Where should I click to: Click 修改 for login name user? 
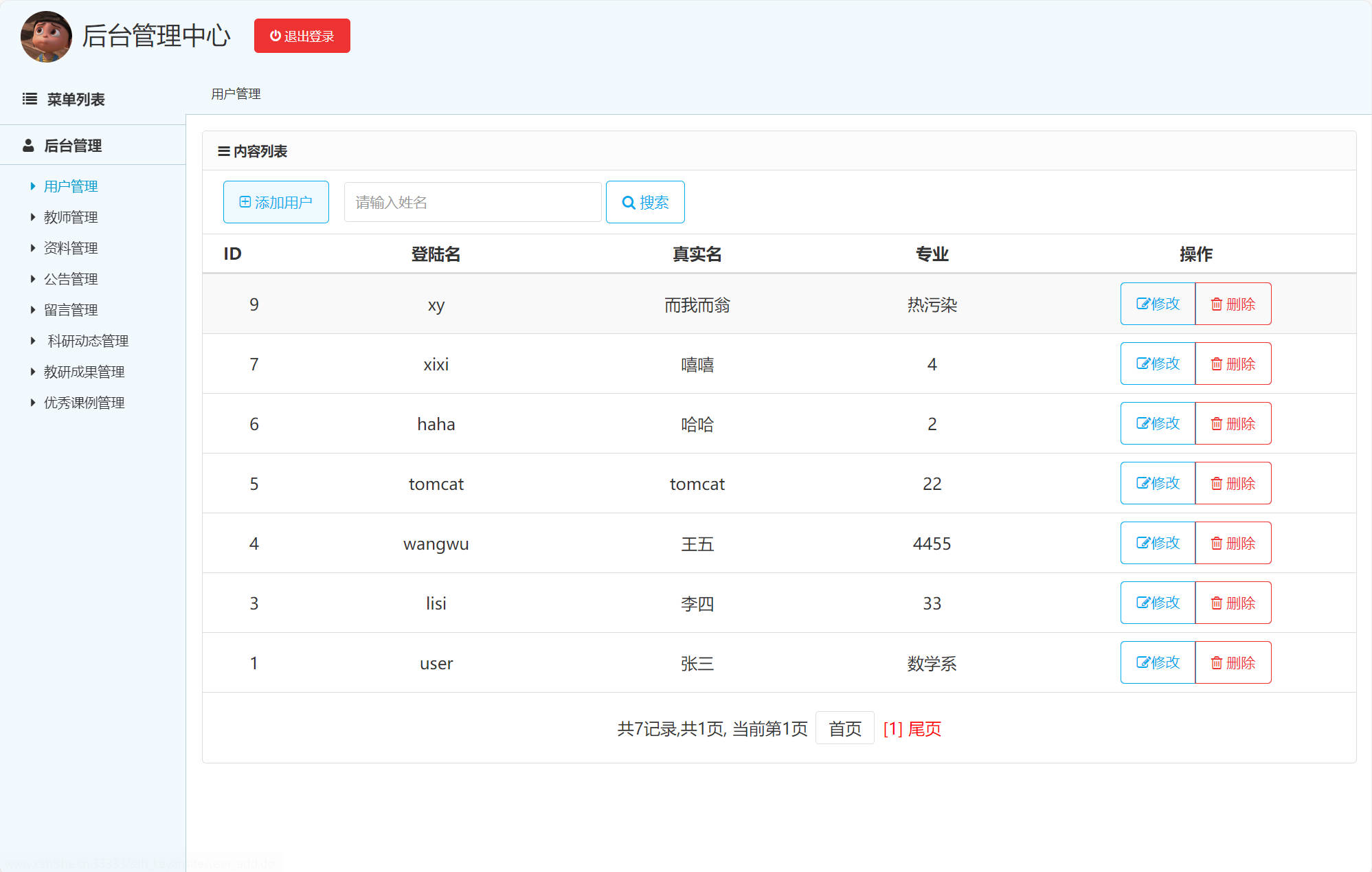(x=1158, y=662)
